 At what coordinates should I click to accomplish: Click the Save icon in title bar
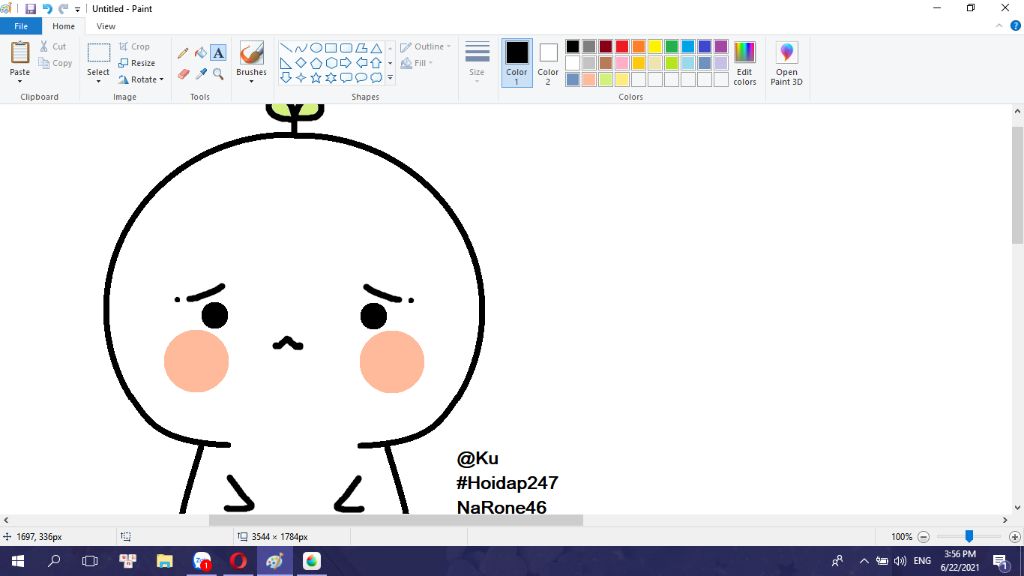[x=31, y=8]
